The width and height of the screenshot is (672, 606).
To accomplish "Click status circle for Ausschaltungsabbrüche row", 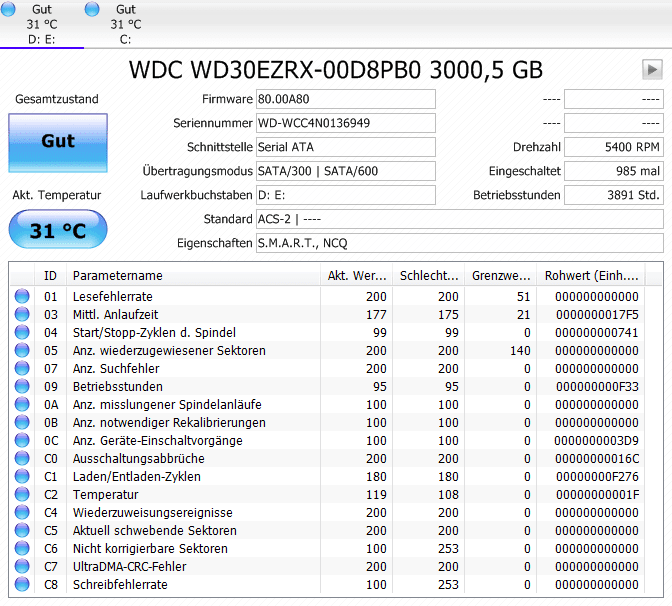I will point(22,458).
